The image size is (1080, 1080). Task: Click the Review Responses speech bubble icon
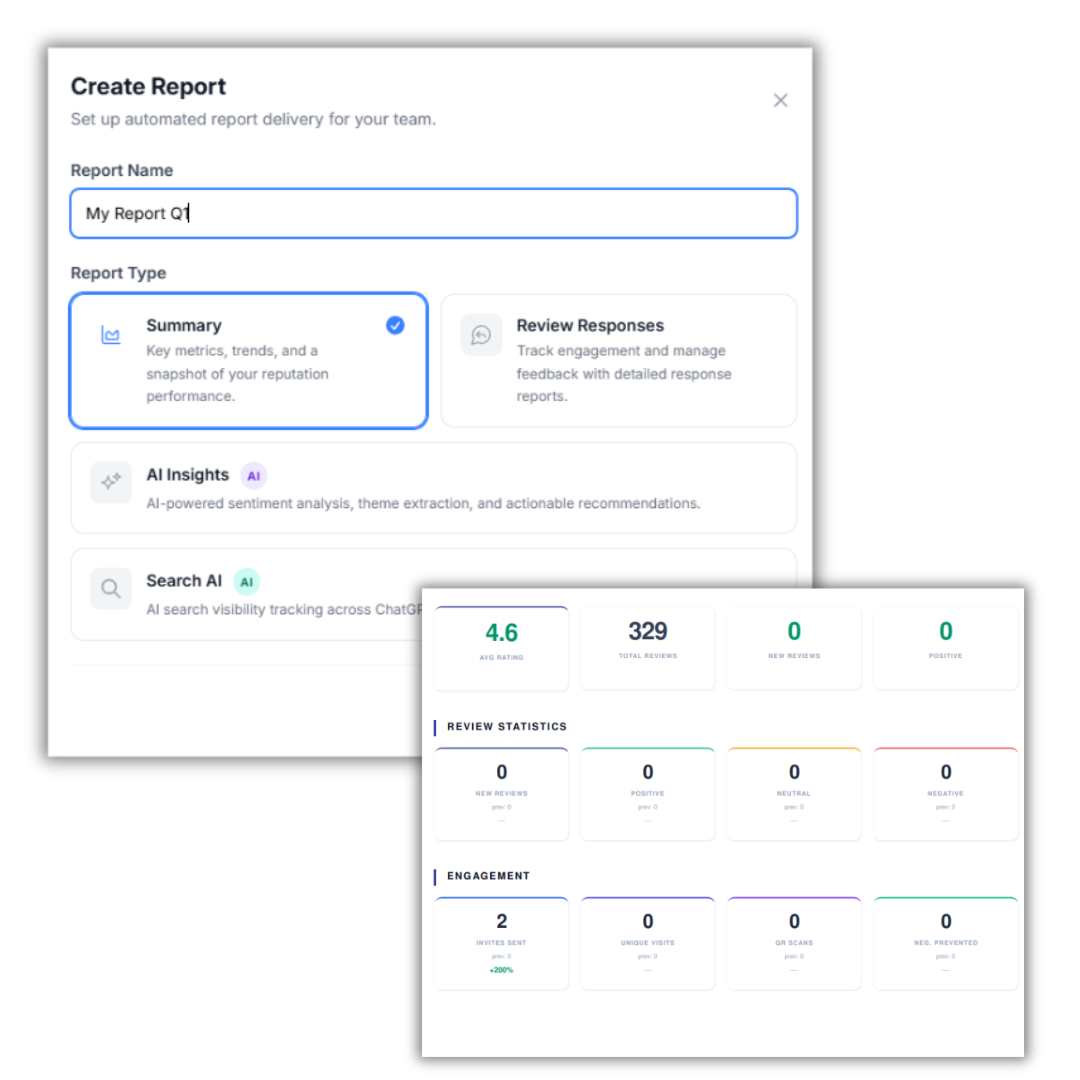pos(481,336)
